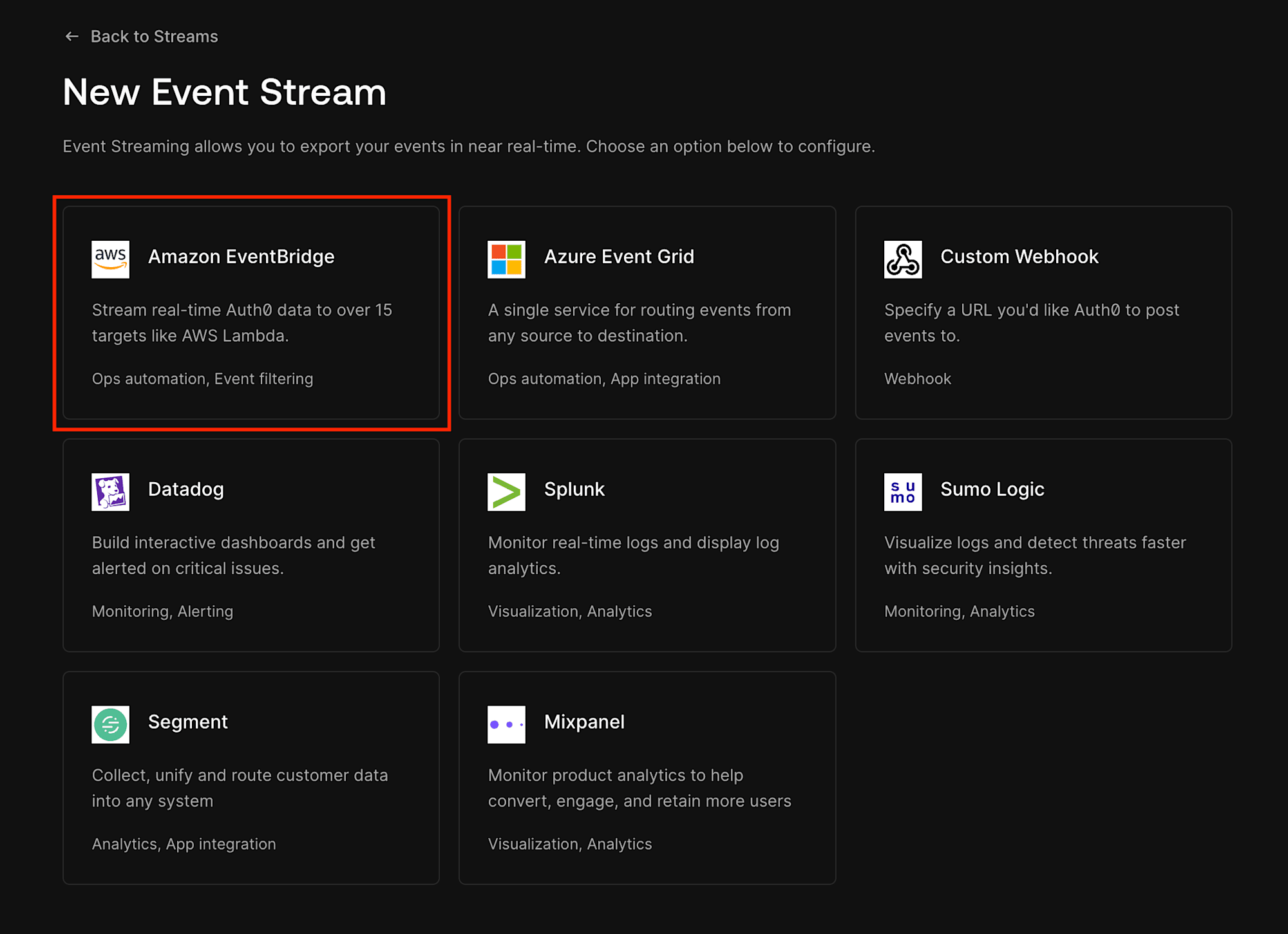1288x934 pixels.
Task: Open the Custom Webhook title
Action: coord(1019,257)
